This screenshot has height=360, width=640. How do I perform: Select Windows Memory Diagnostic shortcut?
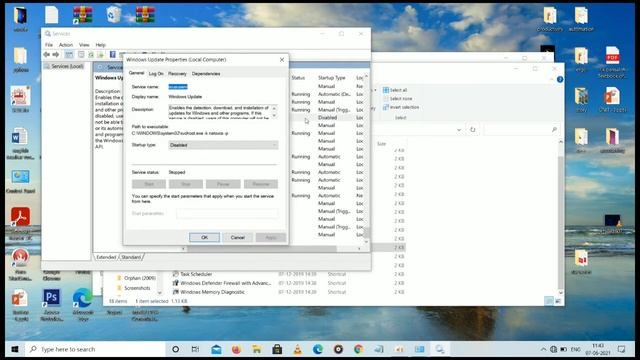click(x=208, y=292)
